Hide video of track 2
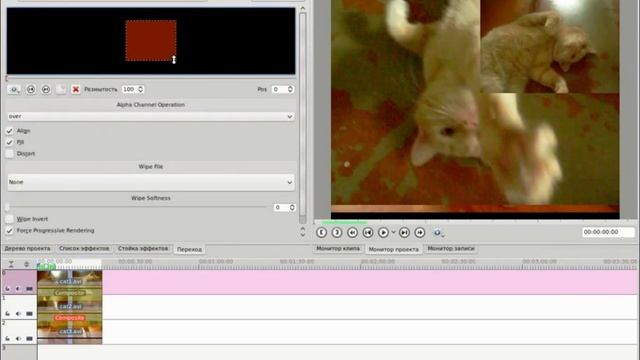The width and height of the screenshot is (640, 360). coord(29,338)
